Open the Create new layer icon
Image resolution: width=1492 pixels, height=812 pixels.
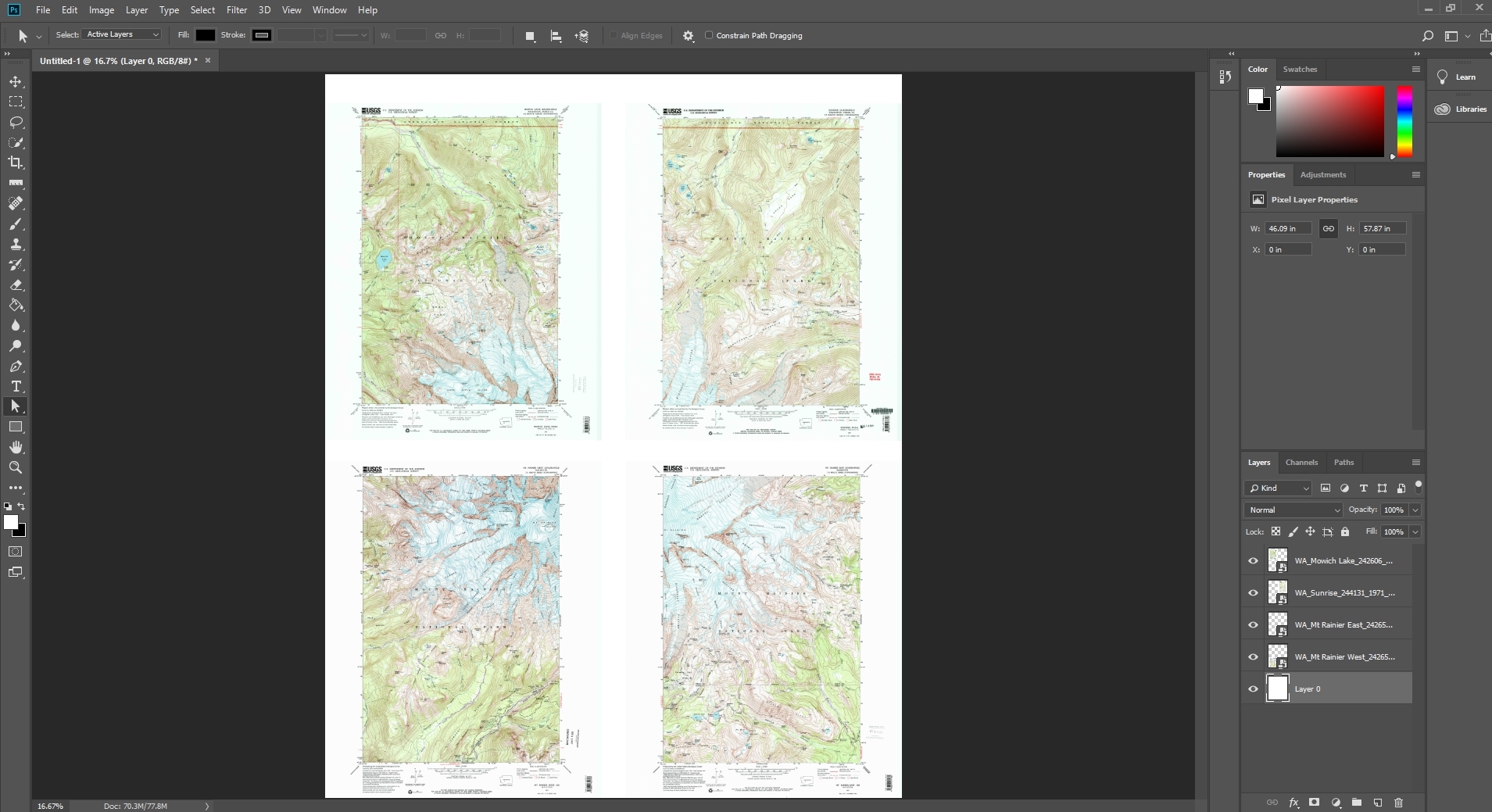(1377, 803)
